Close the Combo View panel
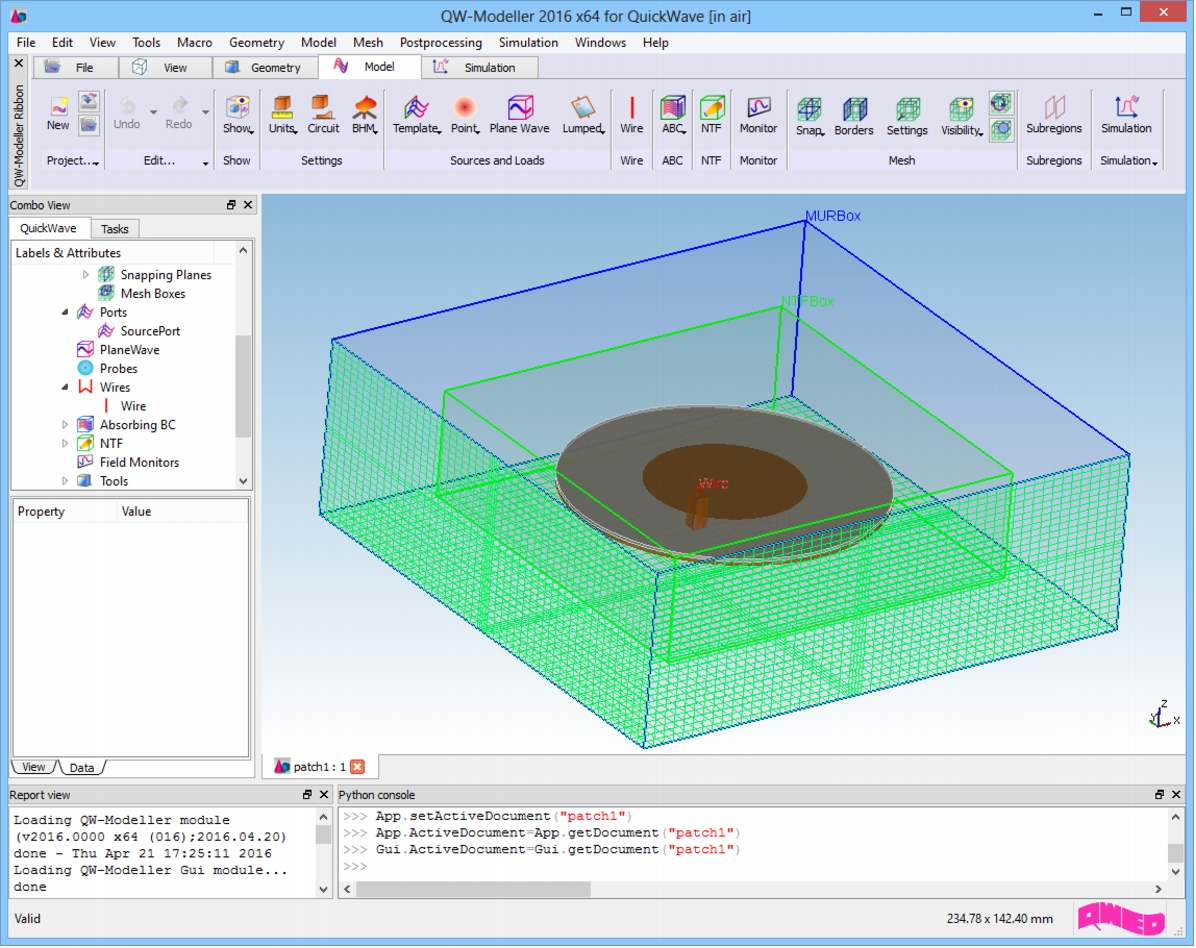The image size is (1196, 948). 248,205
